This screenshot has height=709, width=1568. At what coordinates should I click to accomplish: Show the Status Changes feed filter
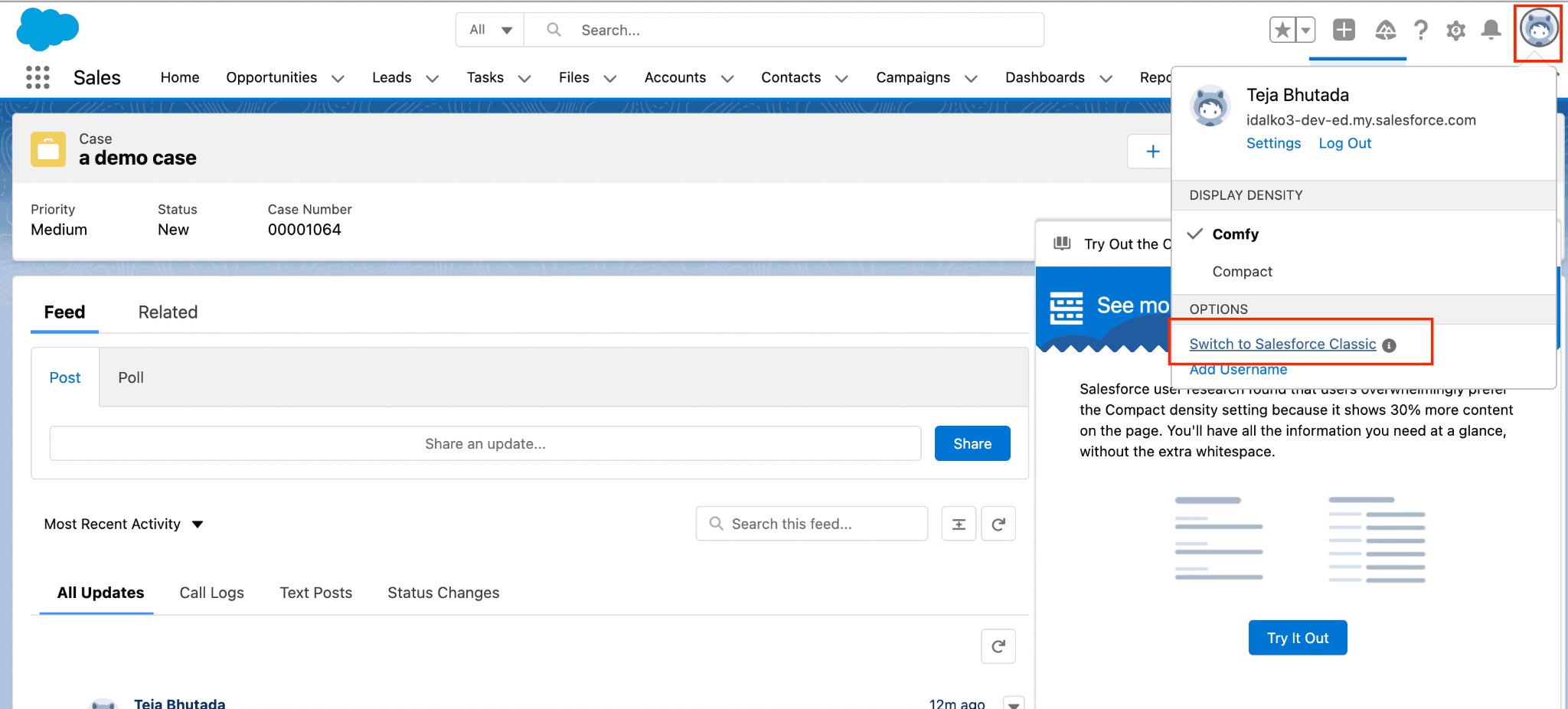click(443, 593)
